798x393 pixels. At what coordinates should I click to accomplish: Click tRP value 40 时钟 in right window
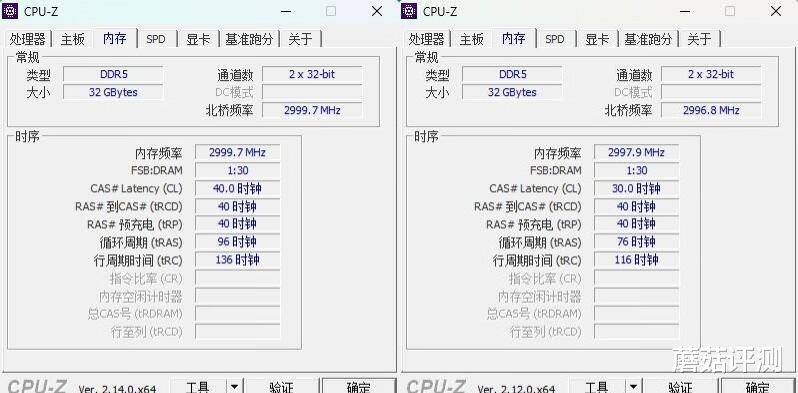tap(637, 224)
